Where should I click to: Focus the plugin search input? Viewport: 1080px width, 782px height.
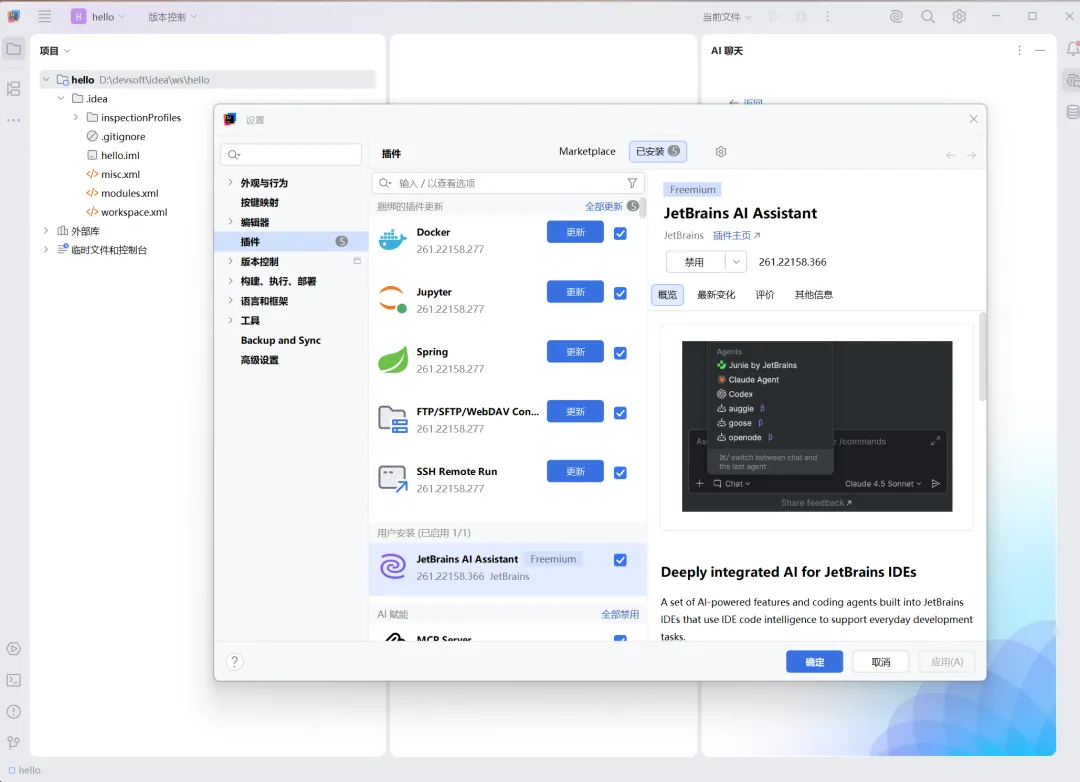508,183
